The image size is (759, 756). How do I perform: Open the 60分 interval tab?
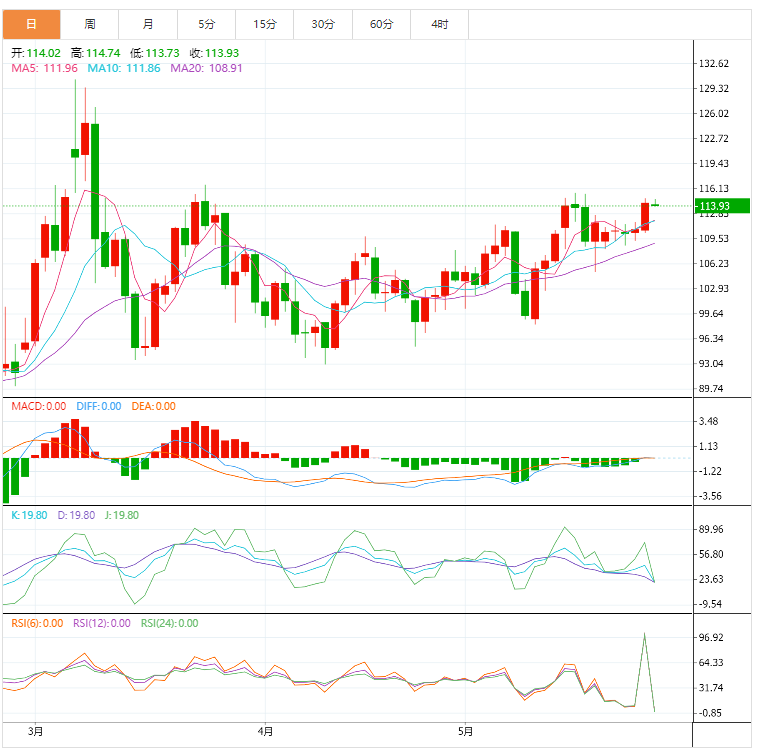tap(381, 24)
